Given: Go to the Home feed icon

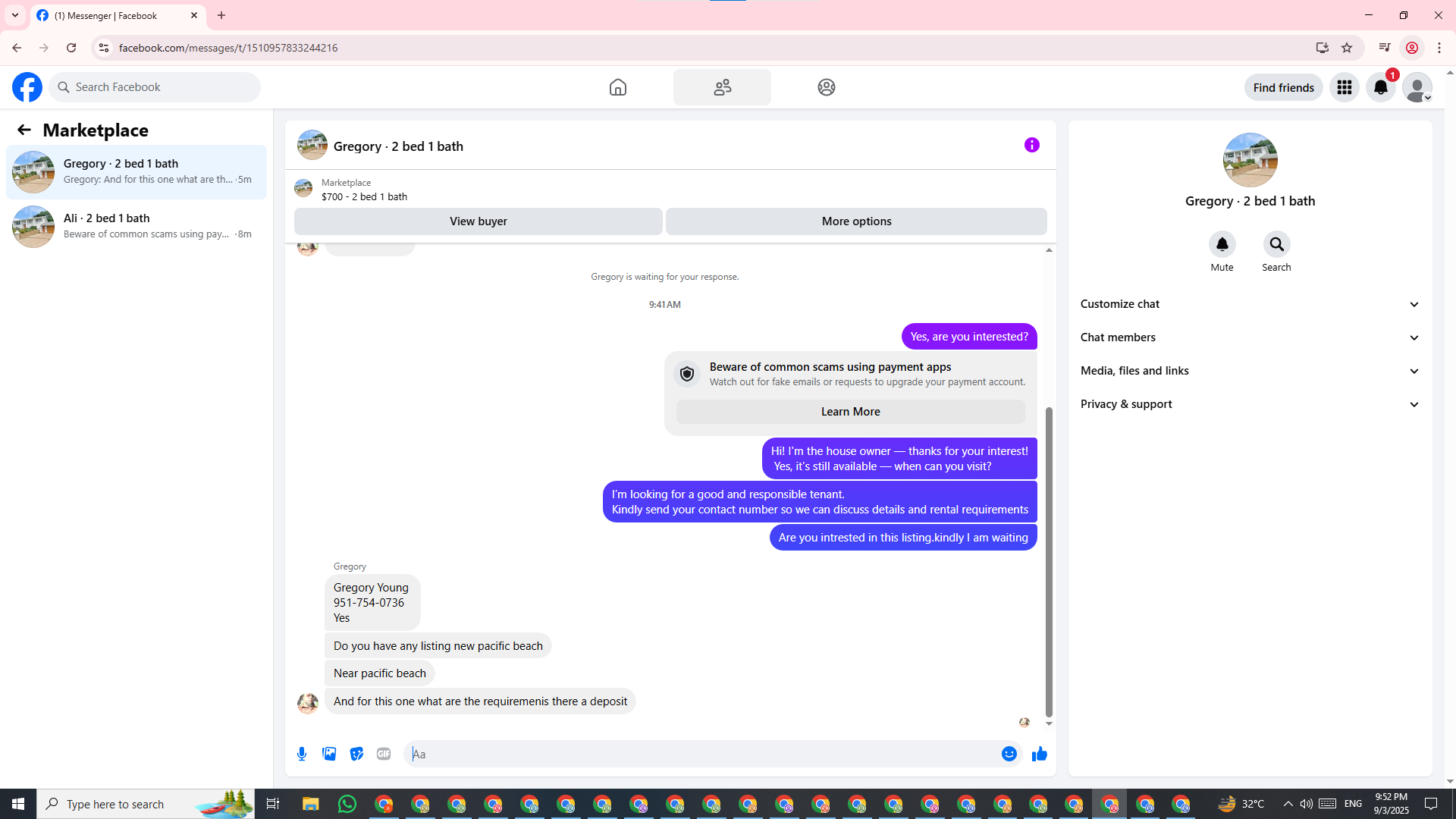Looking at the screenshot, I should [618, 87].
